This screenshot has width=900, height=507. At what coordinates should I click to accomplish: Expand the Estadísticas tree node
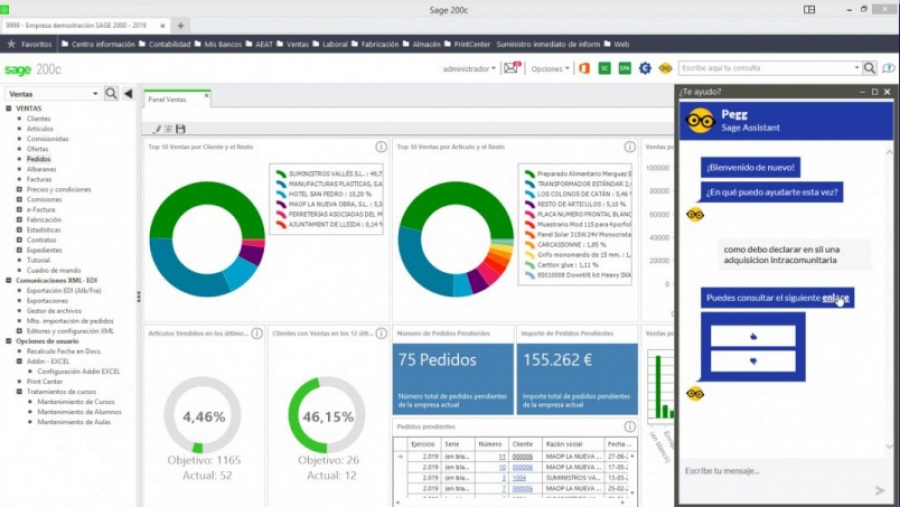coord(19,230)
